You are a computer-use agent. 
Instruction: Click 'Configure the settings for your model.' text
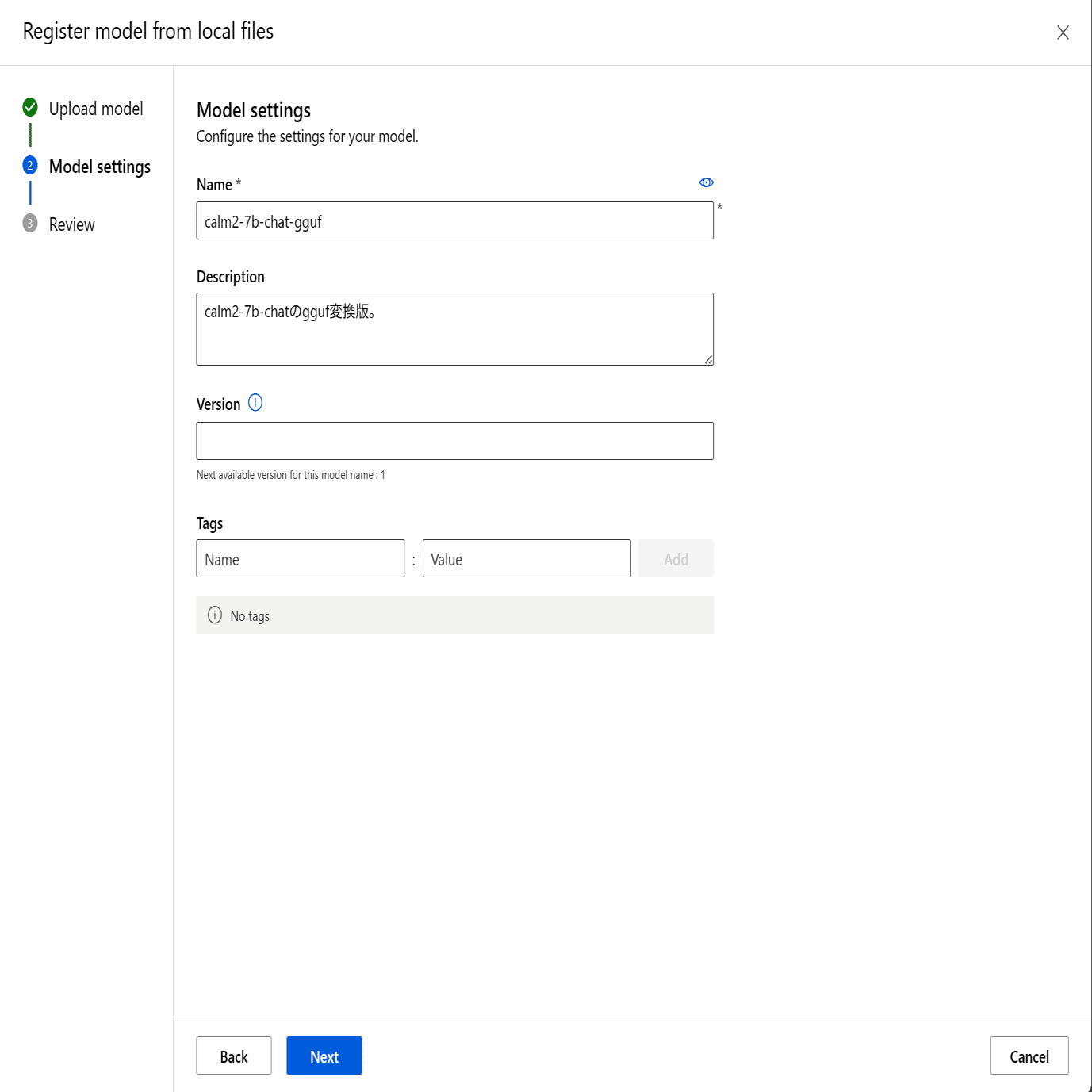(x=307, y=136)
